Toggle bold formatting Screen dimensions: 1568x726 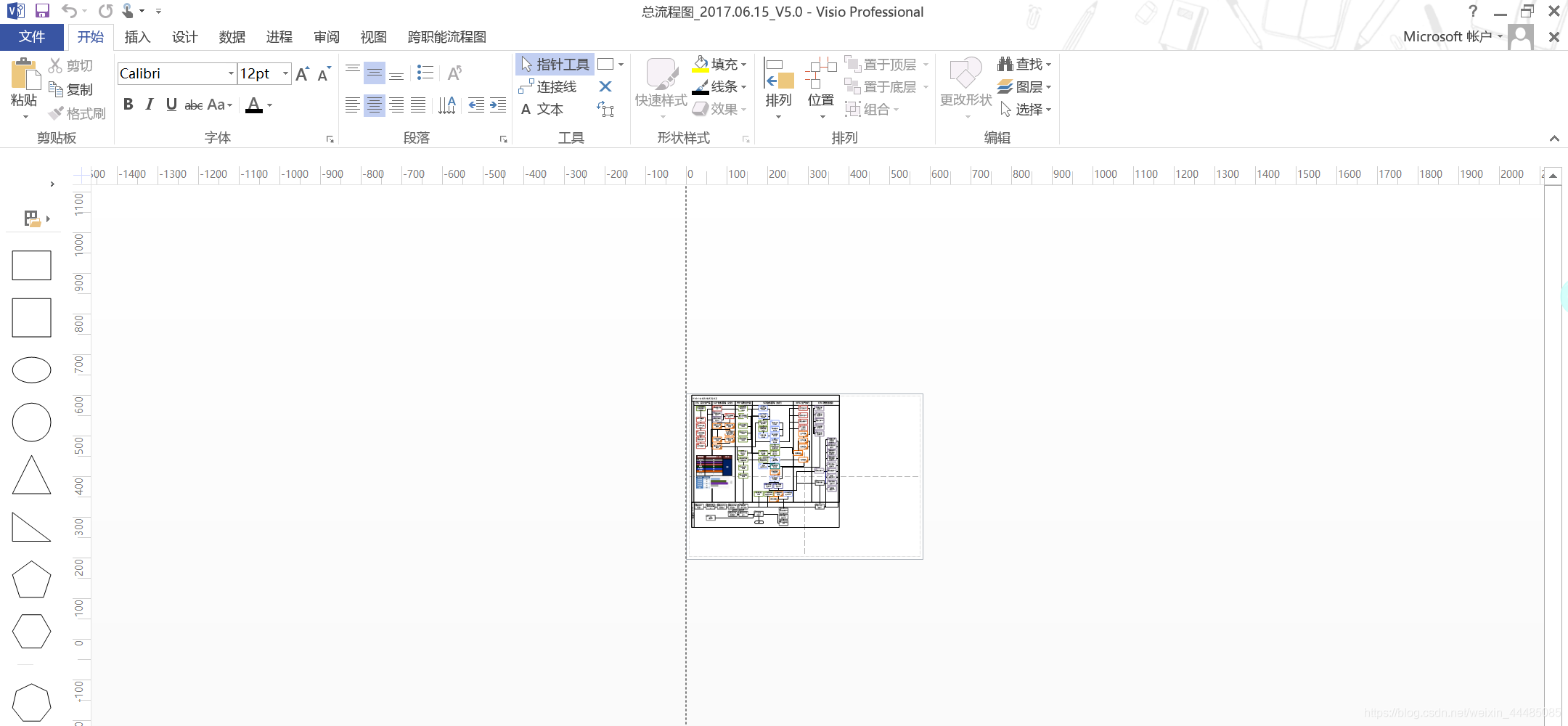[129, 104]
